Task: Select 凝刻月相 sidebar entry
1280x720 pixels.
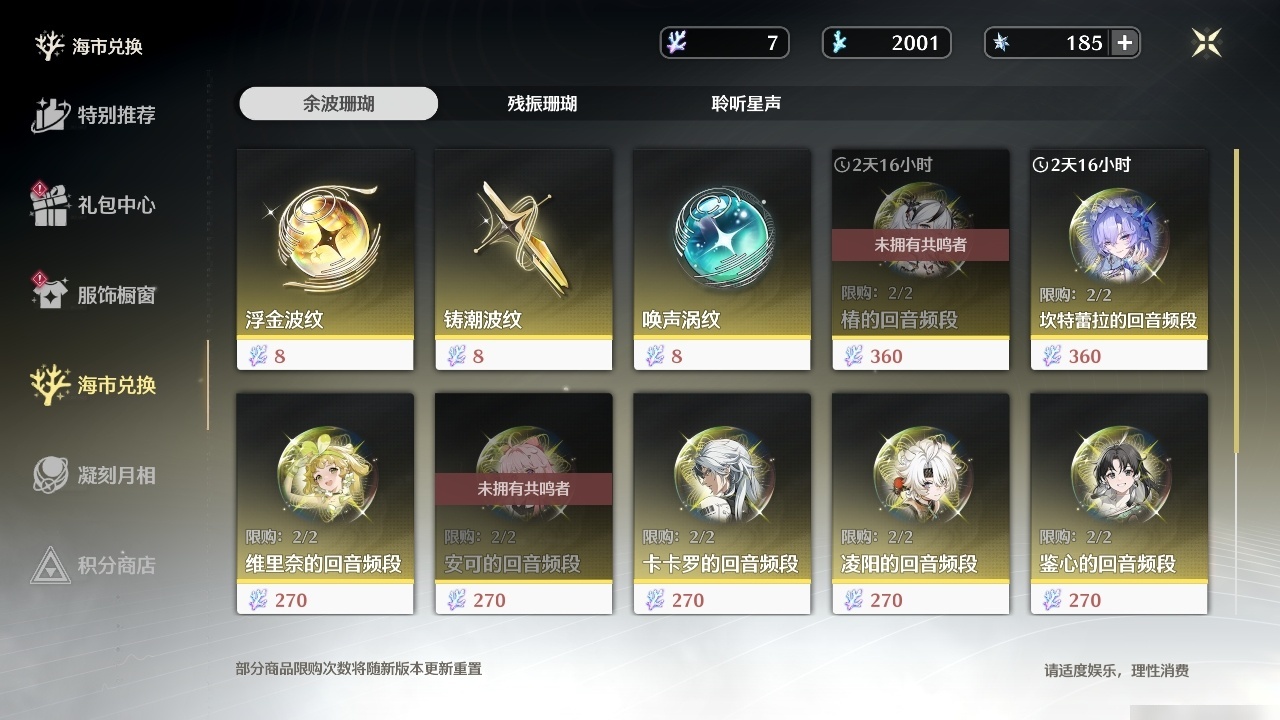Action: pos(94,475)
